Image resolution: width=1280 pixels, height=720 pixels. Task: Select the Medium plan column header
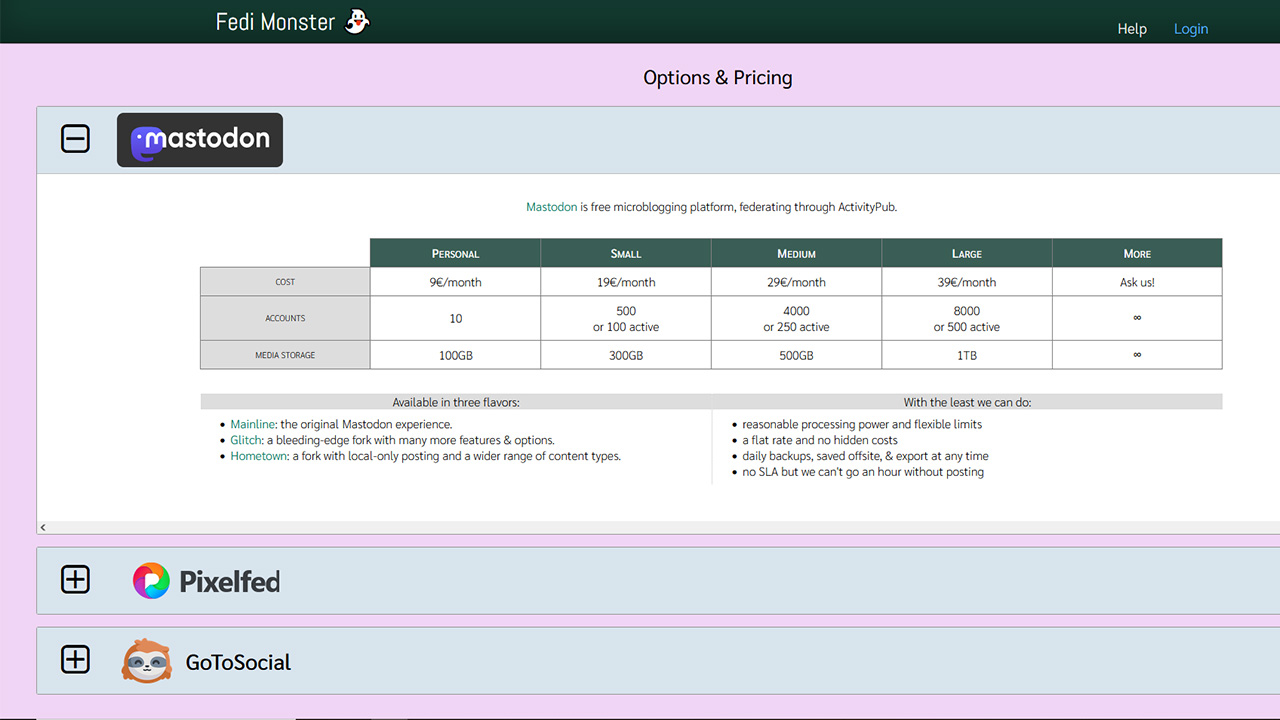click(x=796, y=254)
